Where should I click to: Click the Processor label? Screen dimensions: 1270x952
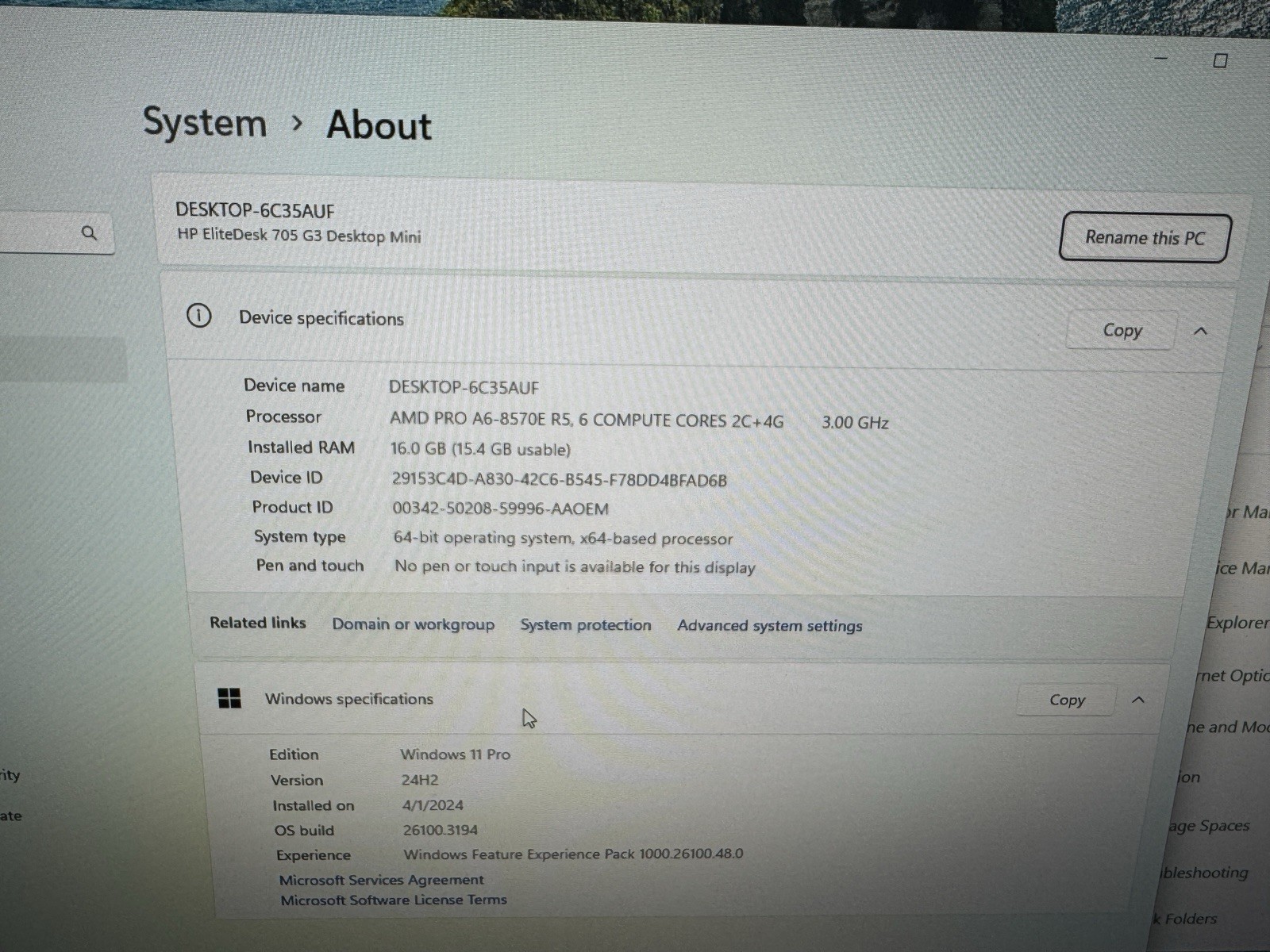283,416
